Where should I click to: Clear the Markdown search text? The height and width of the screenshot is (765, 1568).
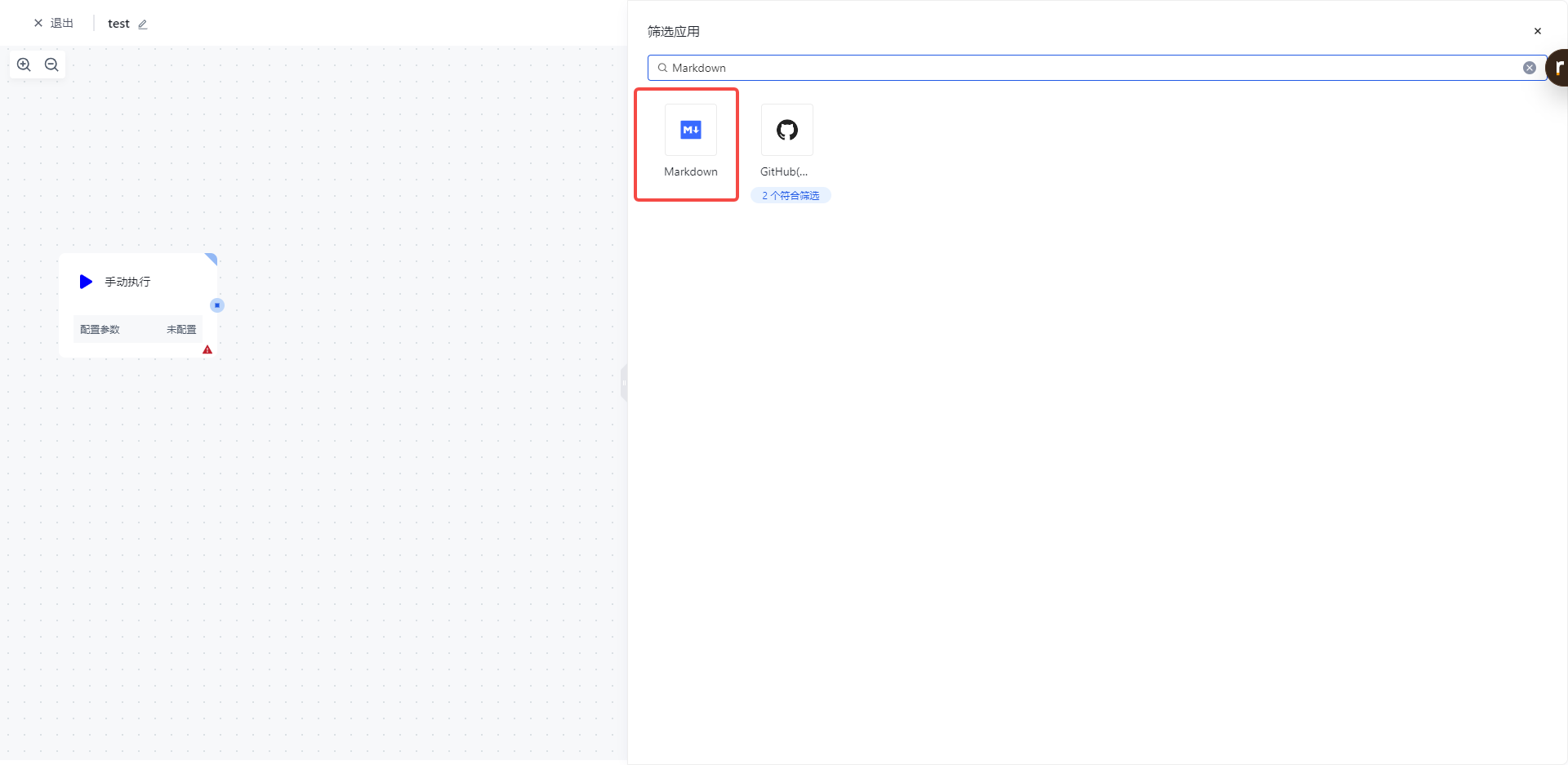1529,68
